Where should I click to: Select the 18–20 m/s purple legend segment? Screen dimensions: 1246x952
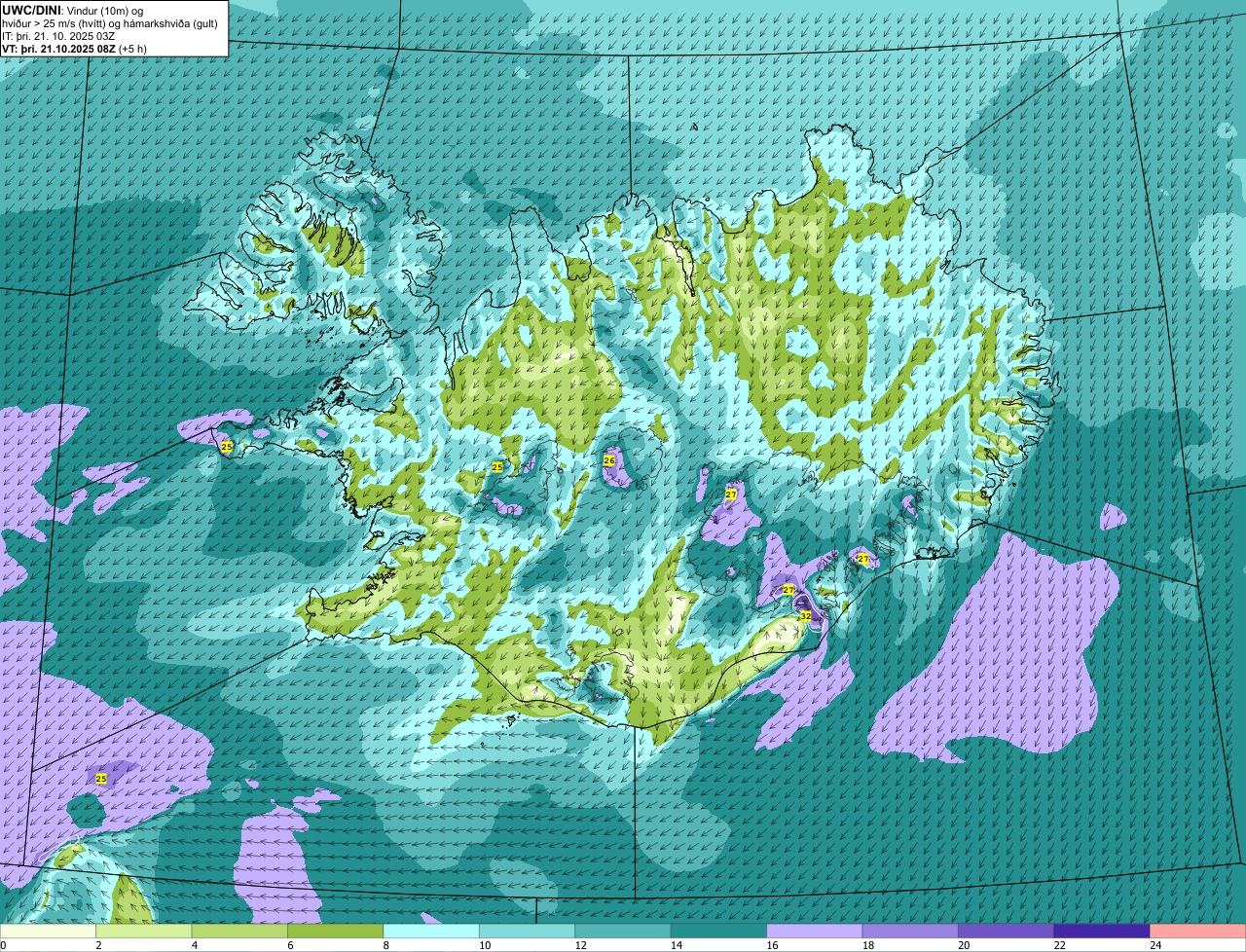pos(910,931)
